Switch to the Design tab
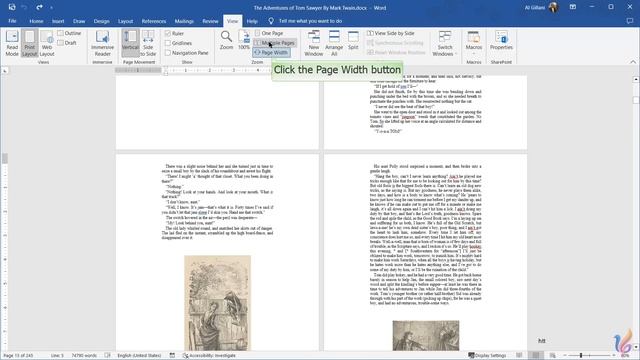This screenshot has width=640, height=360. point(101,21)
